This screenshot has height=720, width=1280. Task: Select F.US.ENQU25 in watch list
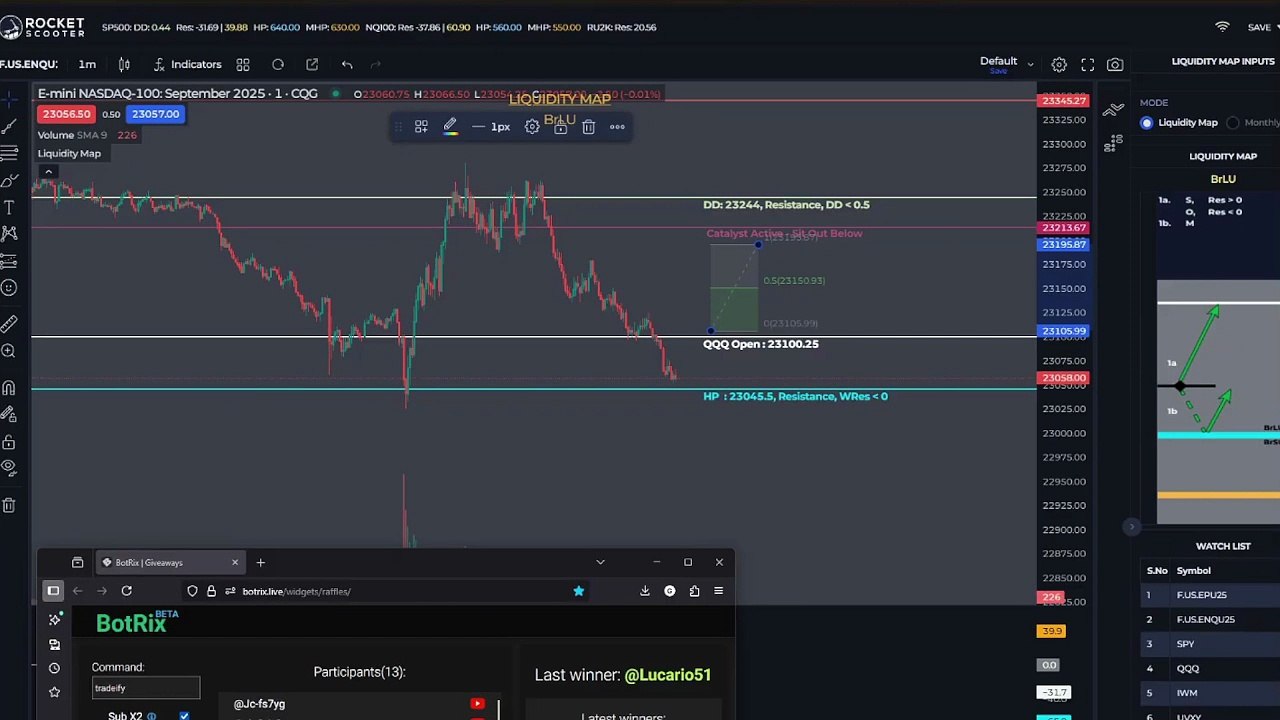click(x=1211, y=619)
